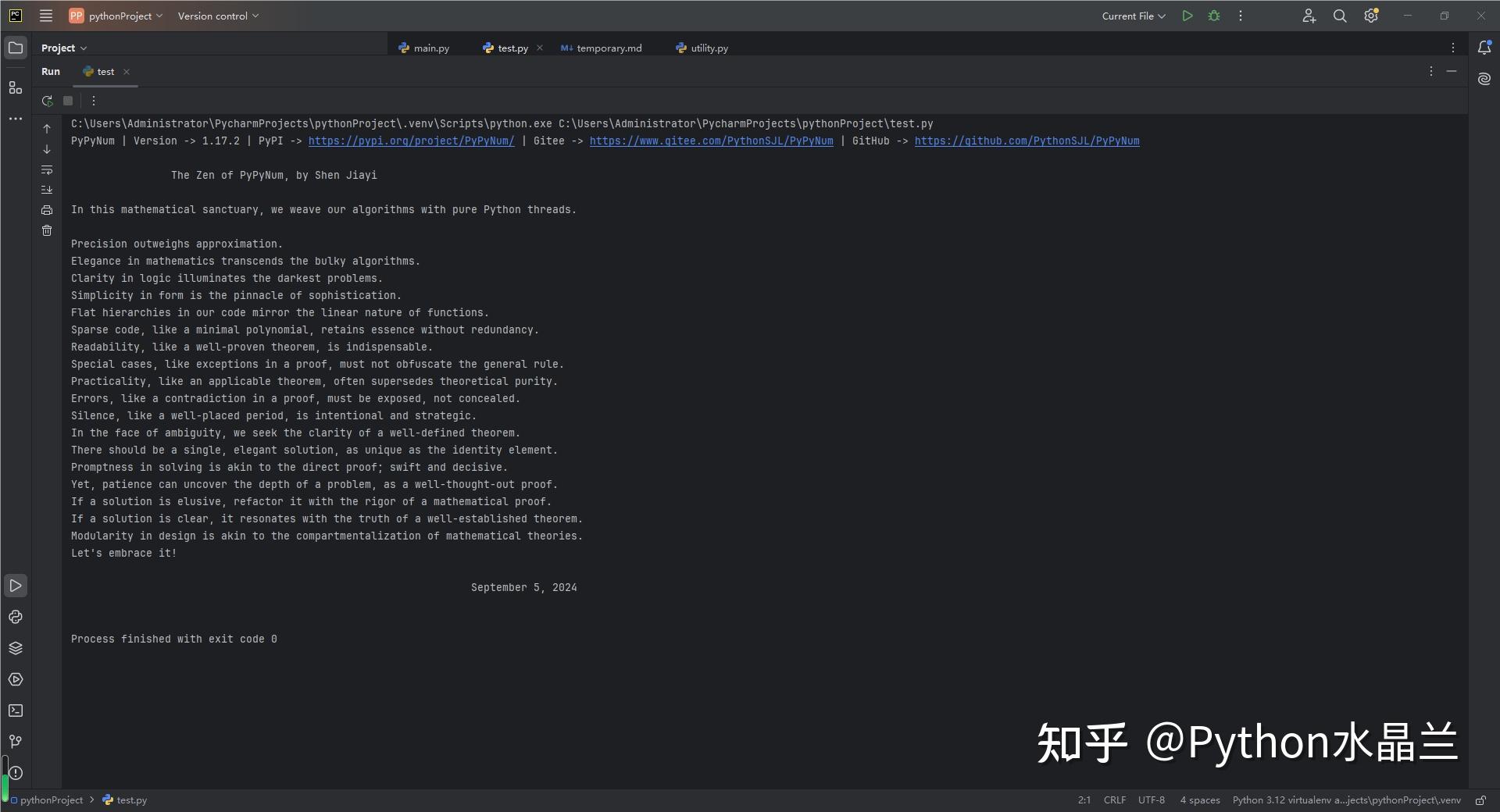
Task: Open IDE settings via gear icon
Action: [1371, 16]
